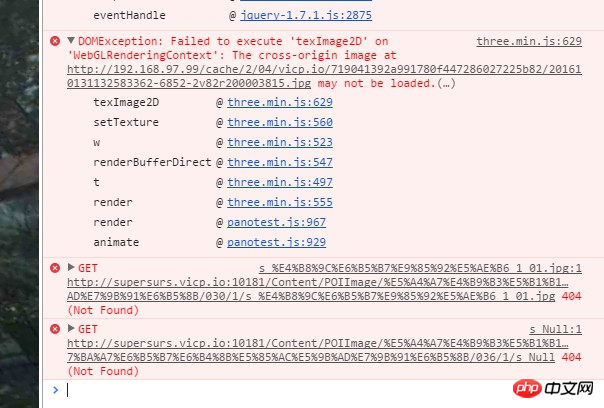Open the s_Null:1 source link
This screenshot has width=604, height=408.
click(x=555, y=328)
